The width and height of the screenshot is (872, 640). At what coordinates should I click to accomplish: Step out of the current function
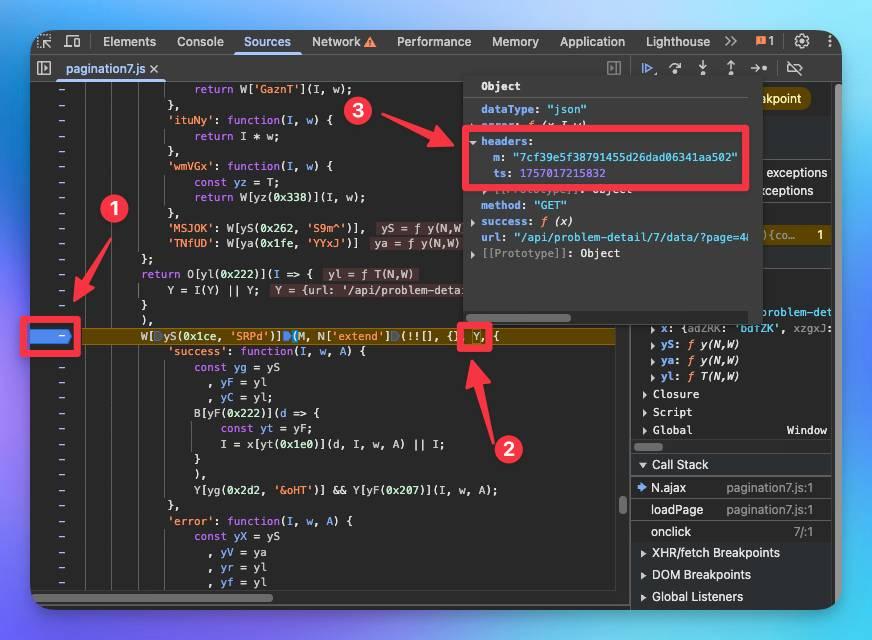(x=731, y=68)
